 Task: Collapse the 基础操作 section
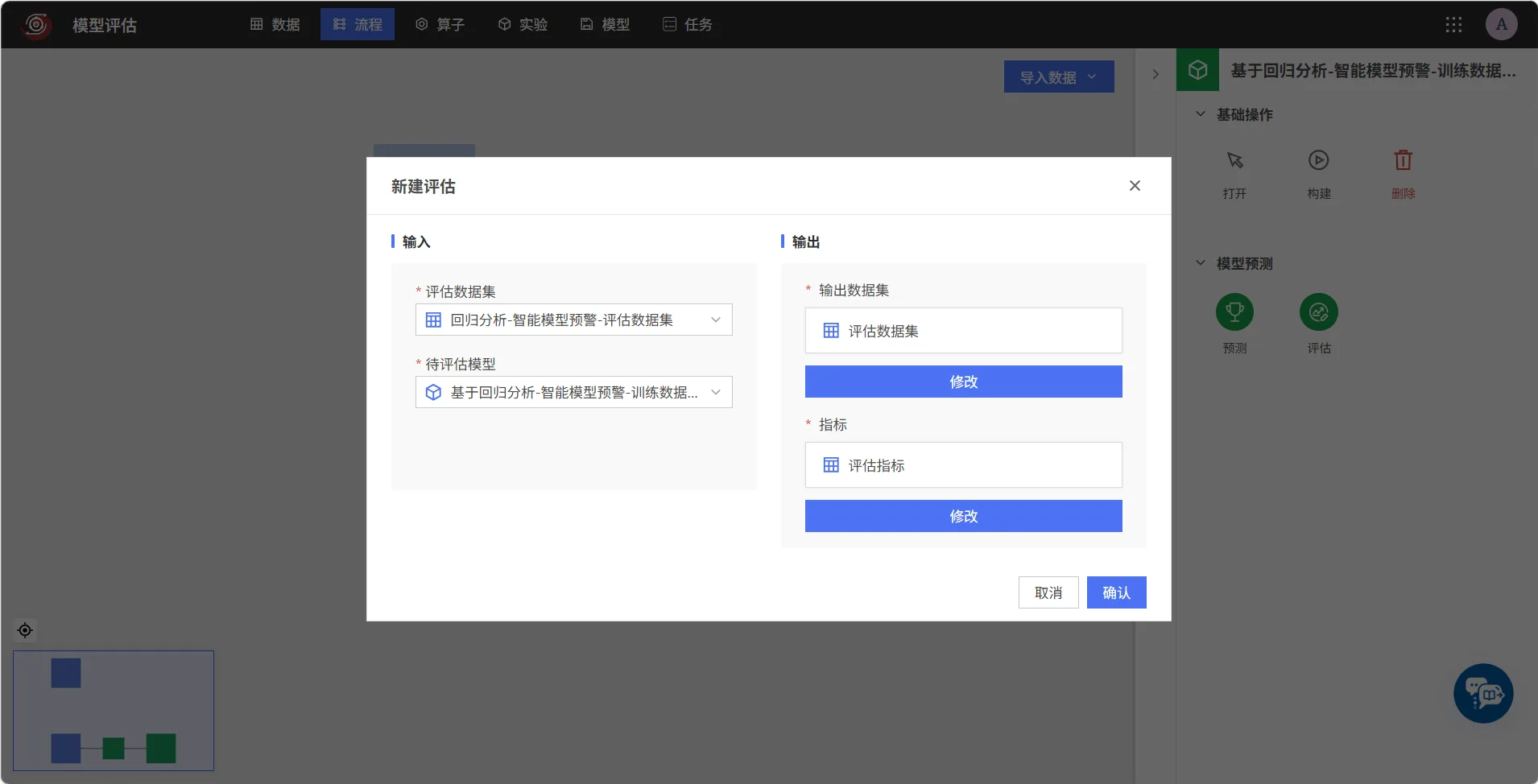1200,114
